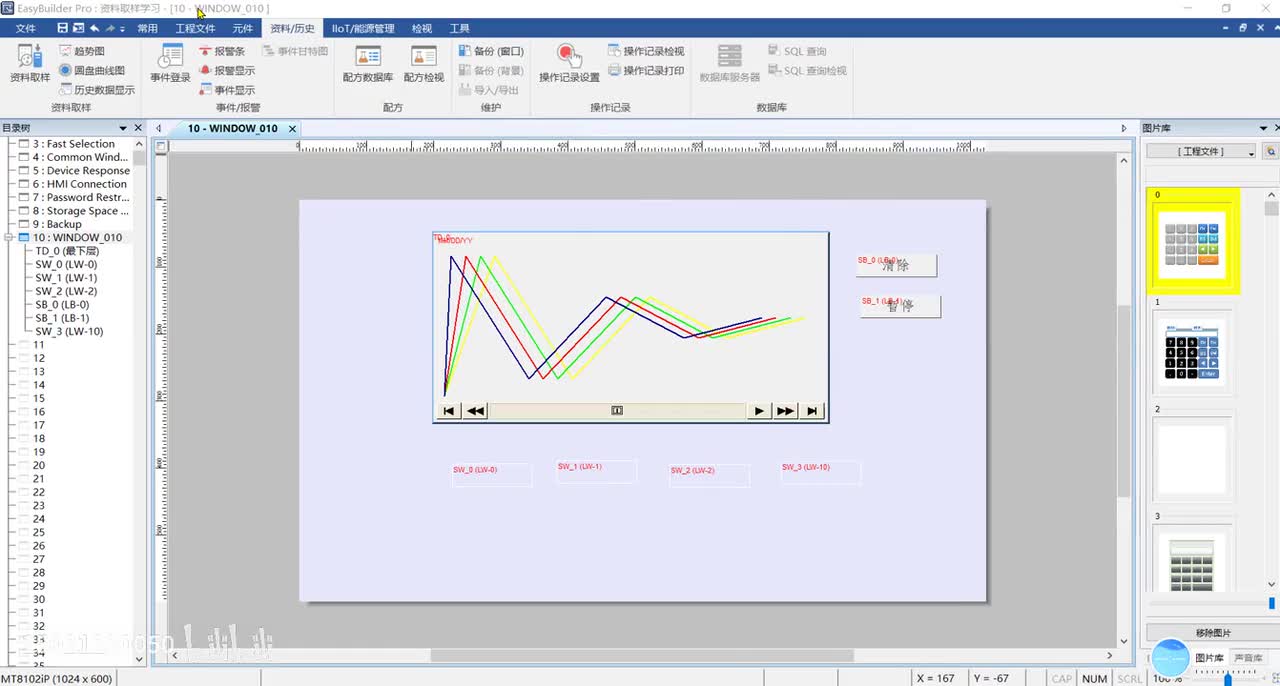The width and height of the screenshot is (1280, 686).
Task: Switch to the 检视 ribbon tab
Action: click(422, 28)
